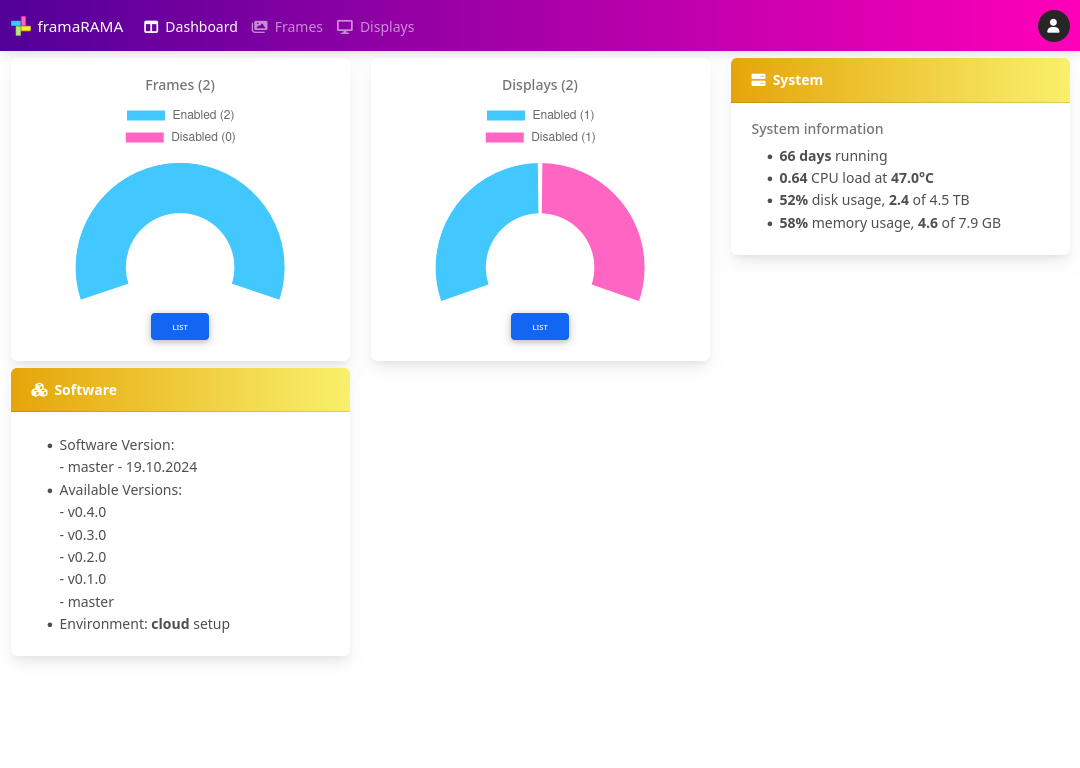Toggle the Frames Disabled (0) legend swatch

pyautogui.click(x=145, y=137)
